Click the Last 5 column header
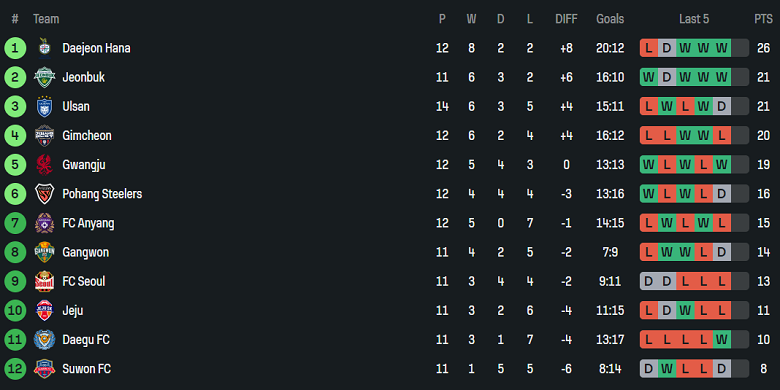780x390 pixels. (x=694, y=19)
